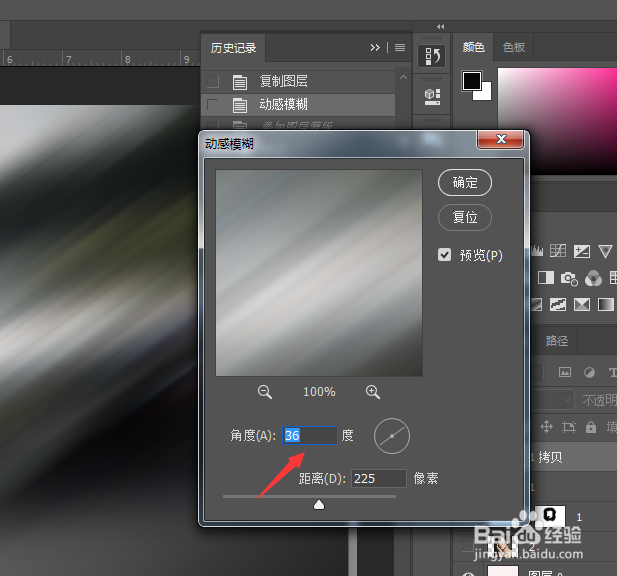Click the angle dial control

click(x=392, y=436)
